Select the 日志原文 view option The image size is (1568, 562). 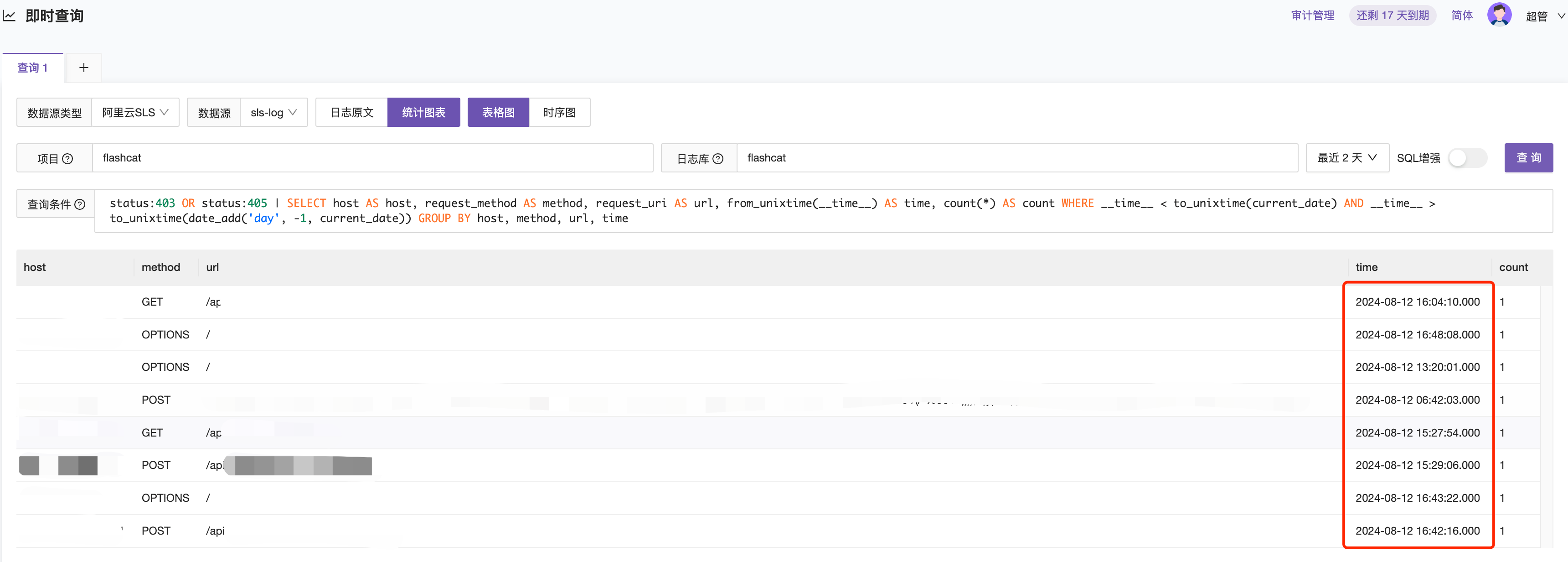[351, 113]
